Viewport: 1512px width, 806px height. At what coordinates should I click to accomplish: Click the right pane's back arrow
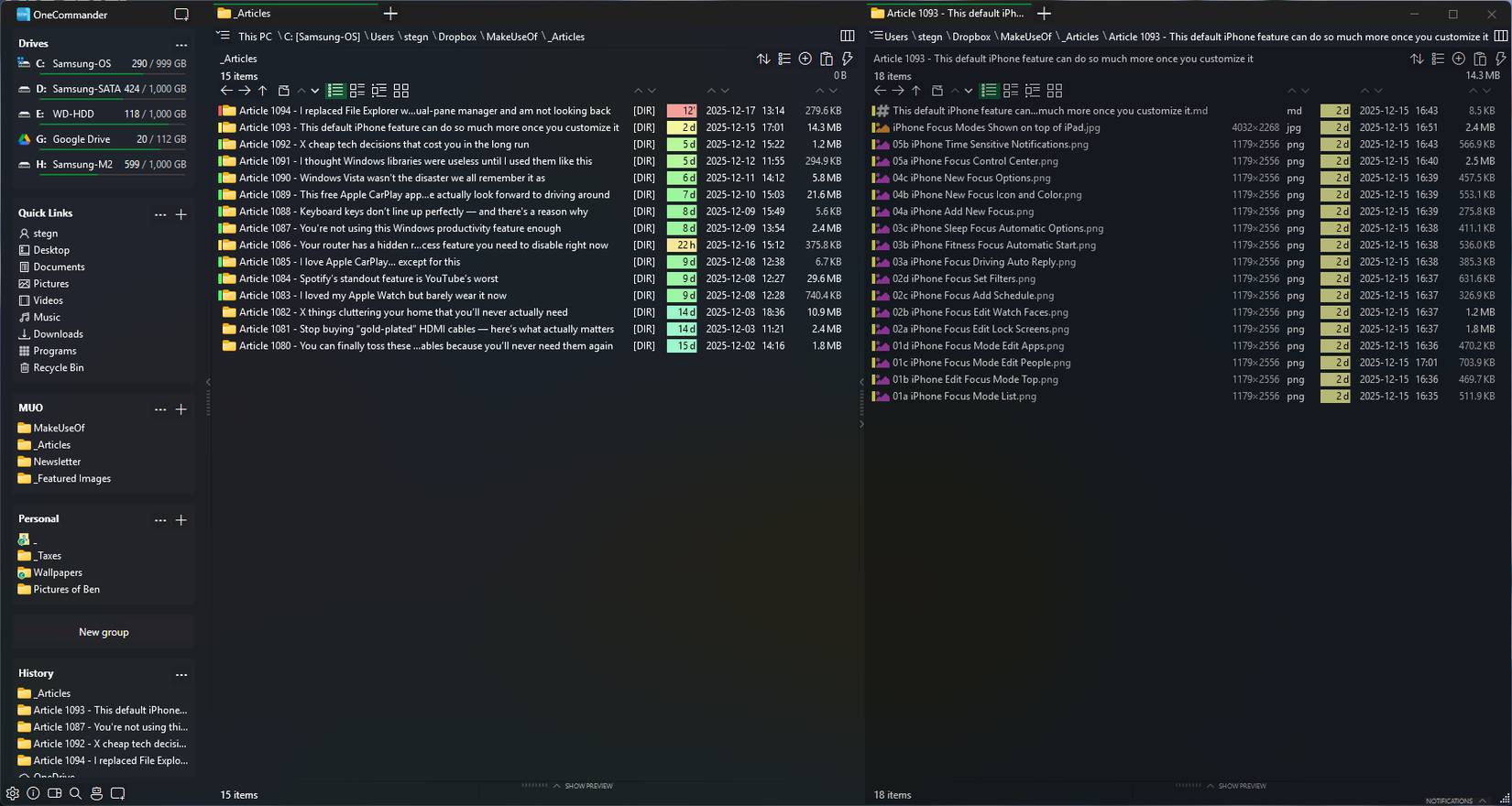880,91
